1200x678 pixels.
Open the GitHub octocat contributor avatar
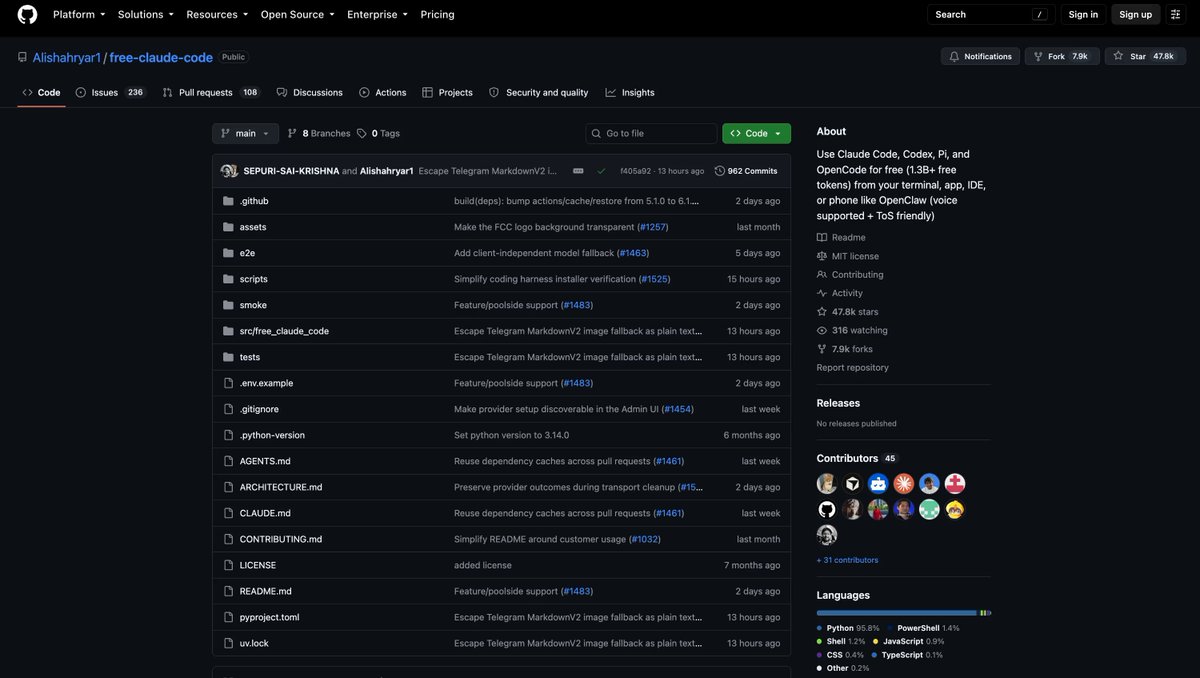point(827,509)
